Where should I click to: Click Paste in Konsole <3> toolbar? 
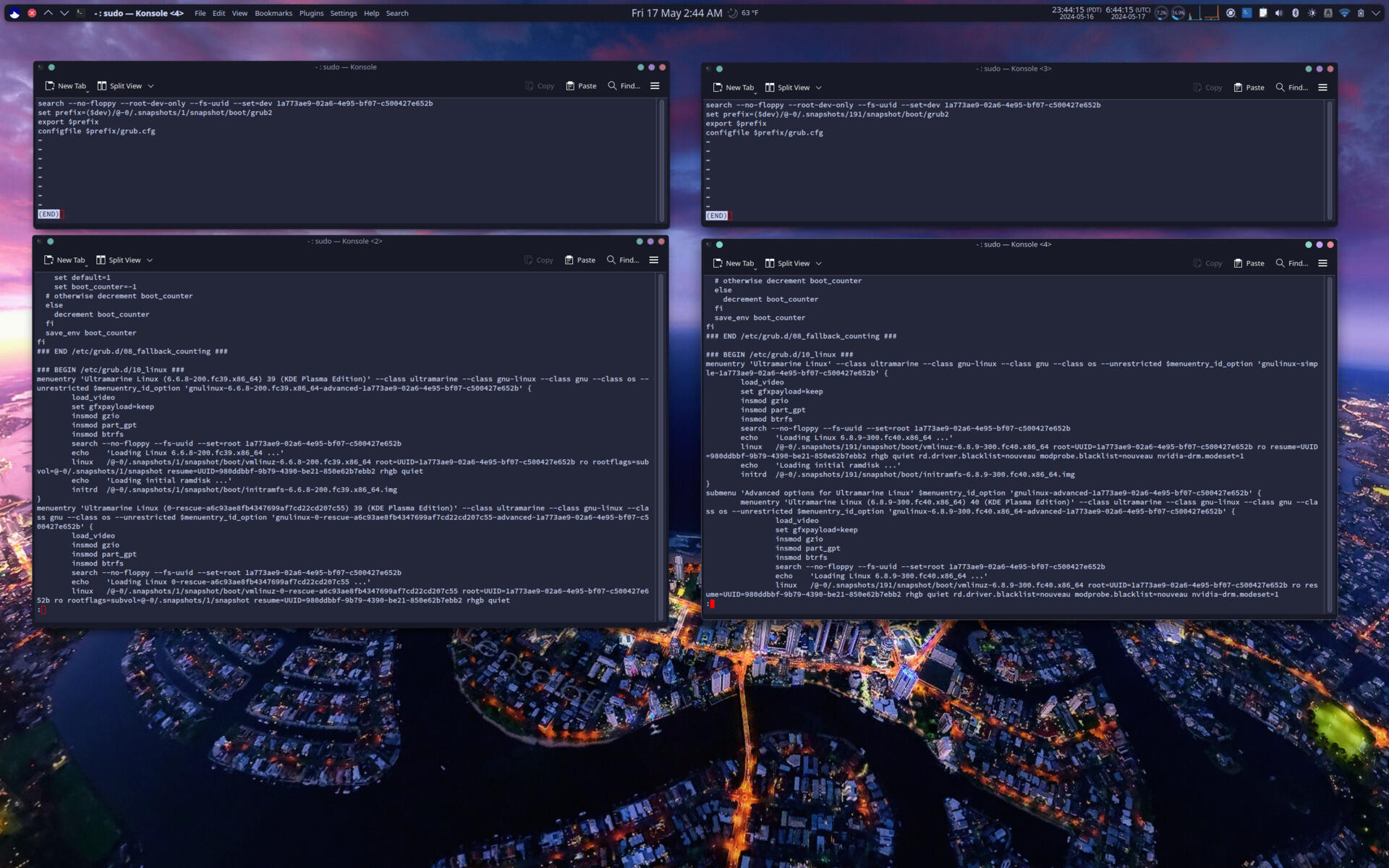pyautogui.click(x=1249, y=88)
